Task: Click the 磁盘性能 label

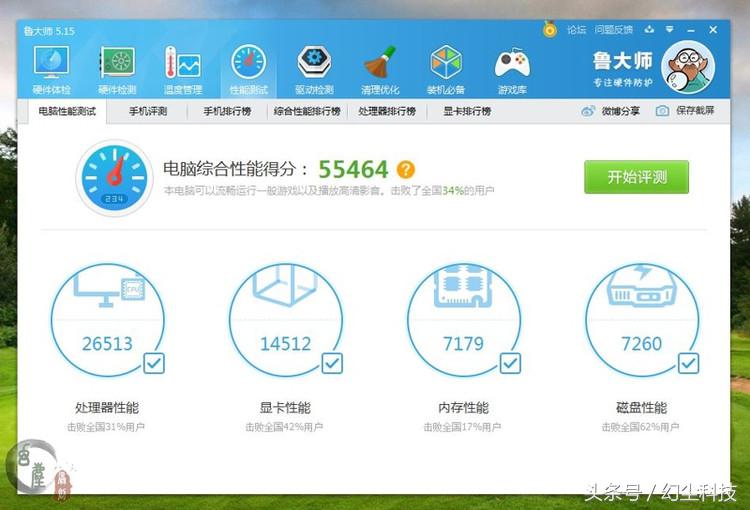Action: (641, 408)
